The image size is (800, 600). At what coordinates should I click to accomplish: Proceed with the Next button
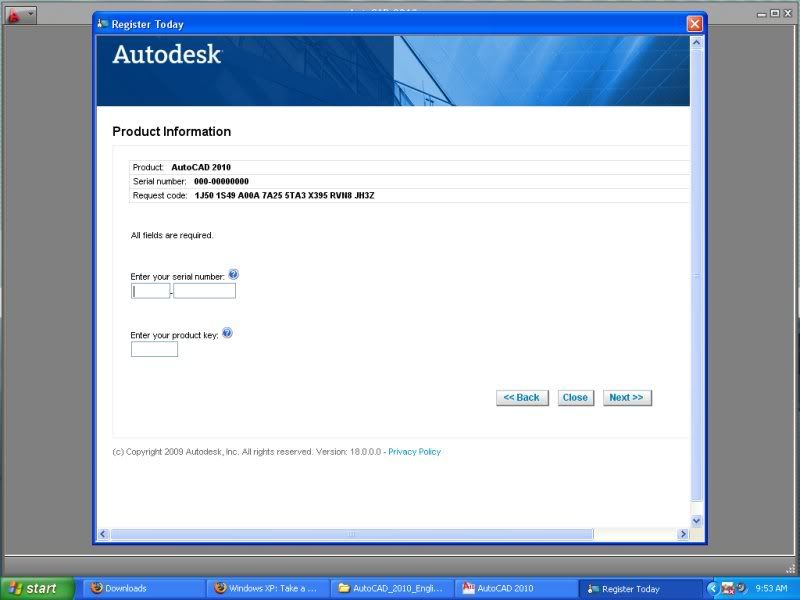pyautogui.click(x=627, y=398)
